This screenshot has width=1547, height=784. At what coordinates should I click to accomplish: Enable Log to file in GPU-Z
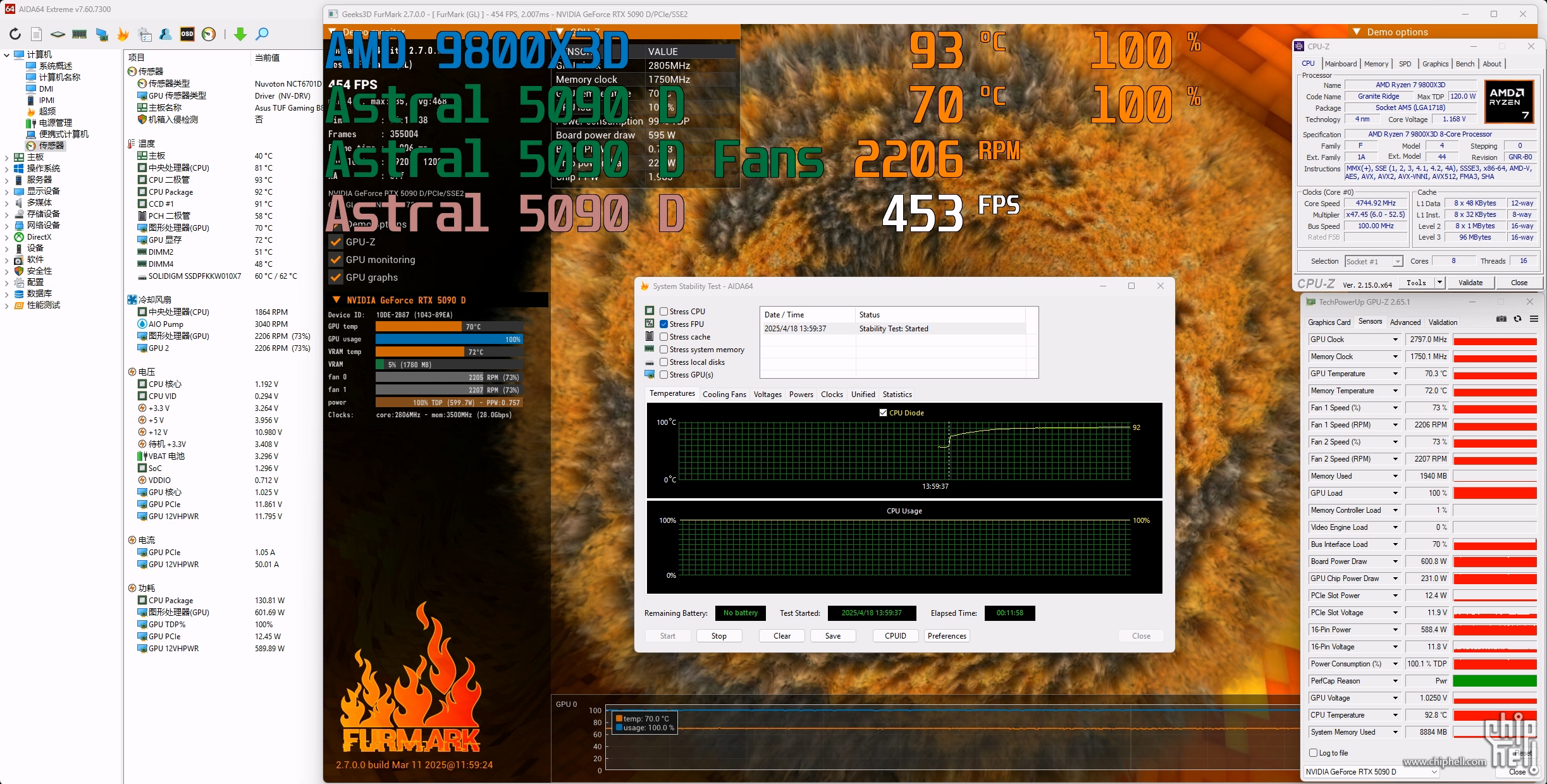click(1313, 752)
